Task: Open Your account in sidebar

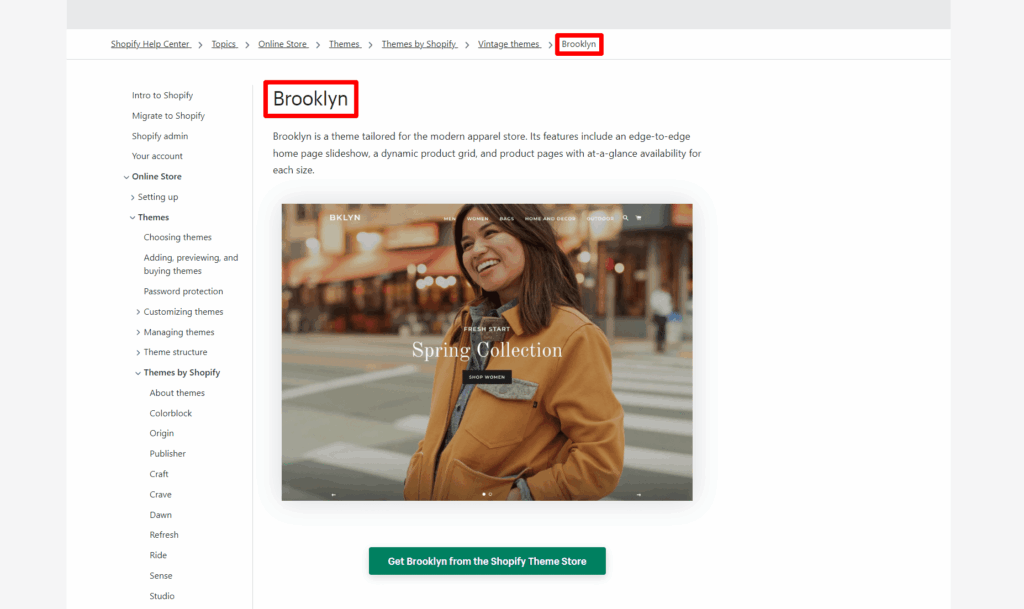Action: click(157, 156)
